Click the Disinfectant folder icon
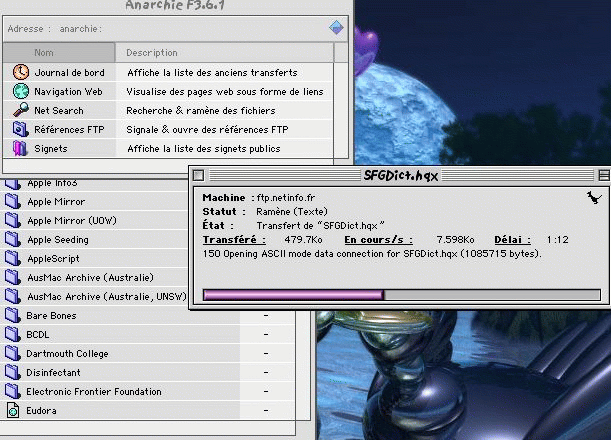 point(12,373)
